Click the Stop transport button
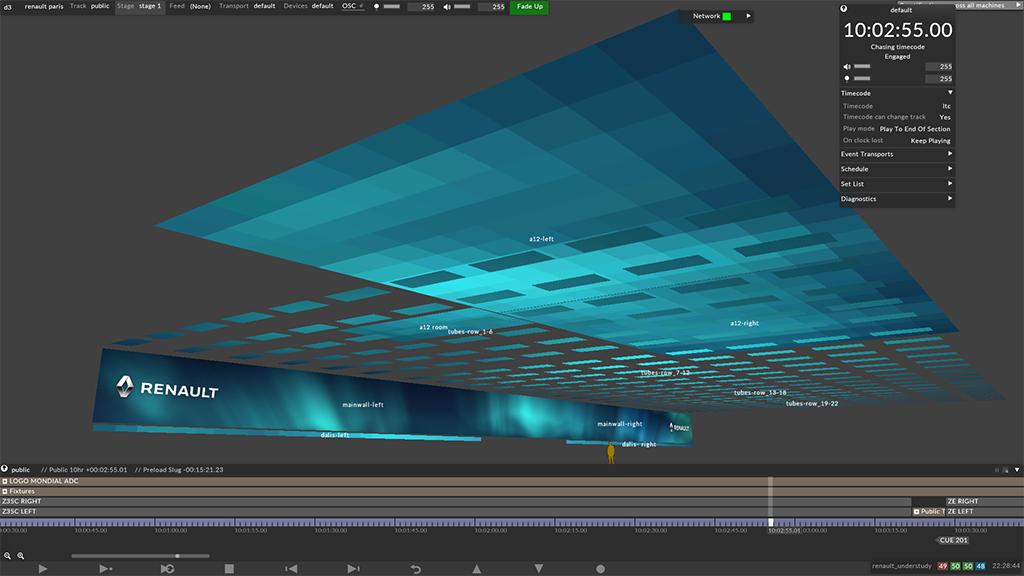Screen dimensions: 1024x576 point(229,569)
